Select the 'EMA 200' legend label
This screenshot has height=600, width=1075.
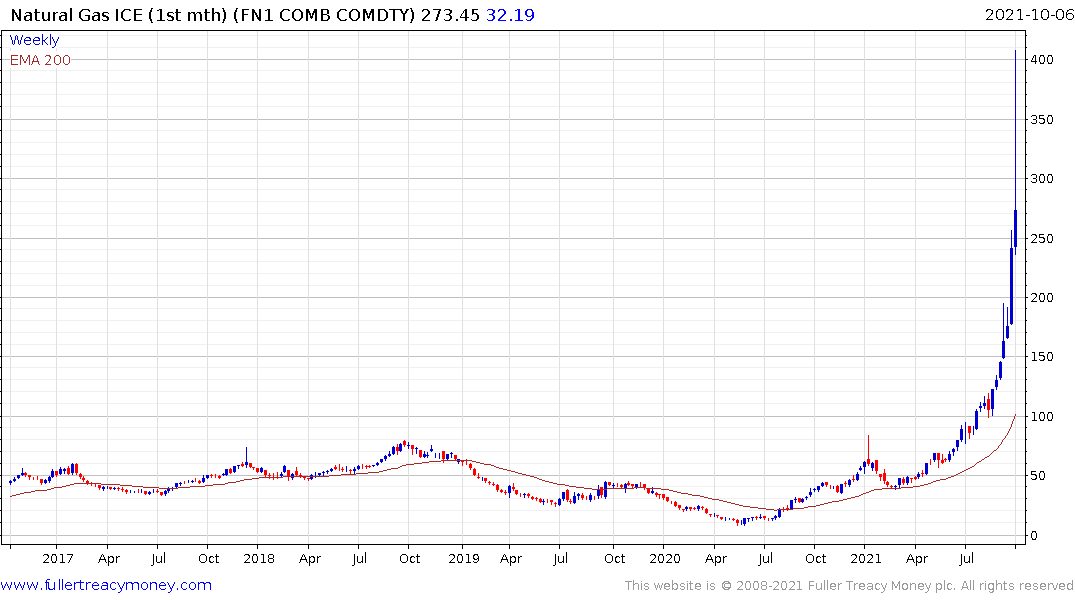click(x=40, y=60)
